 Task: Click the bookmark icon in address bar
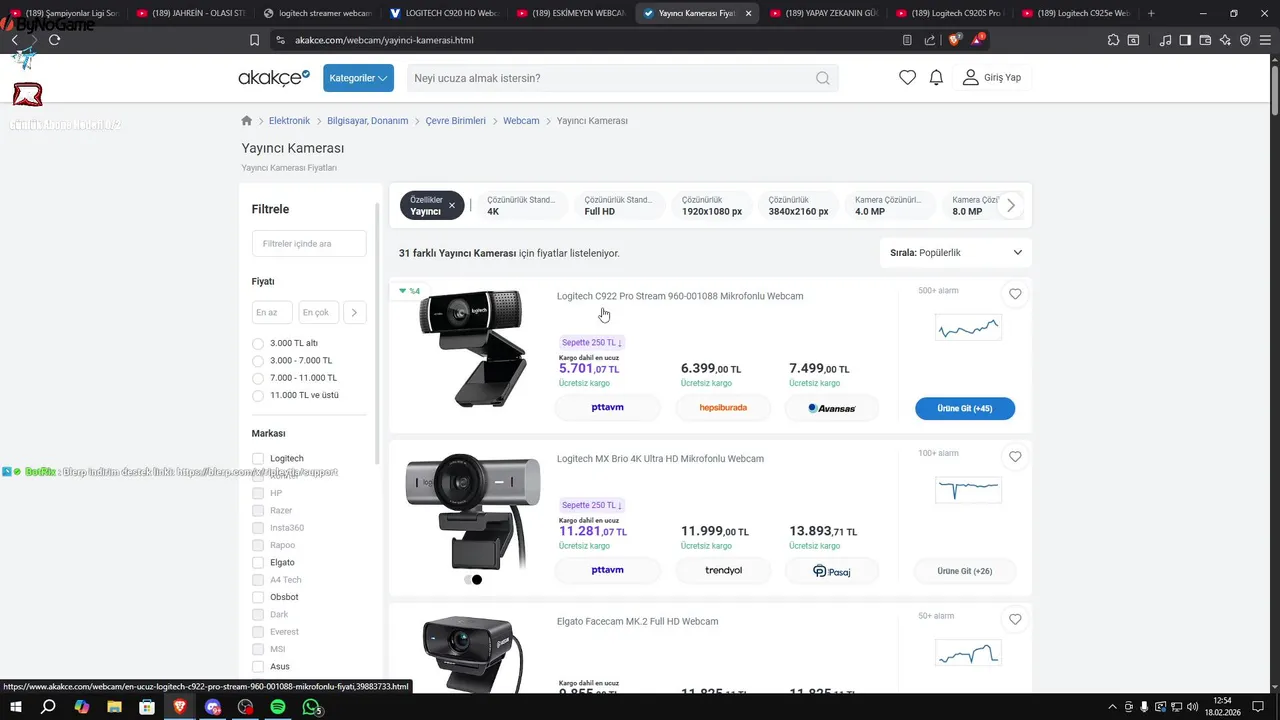(x=254, y=40)
